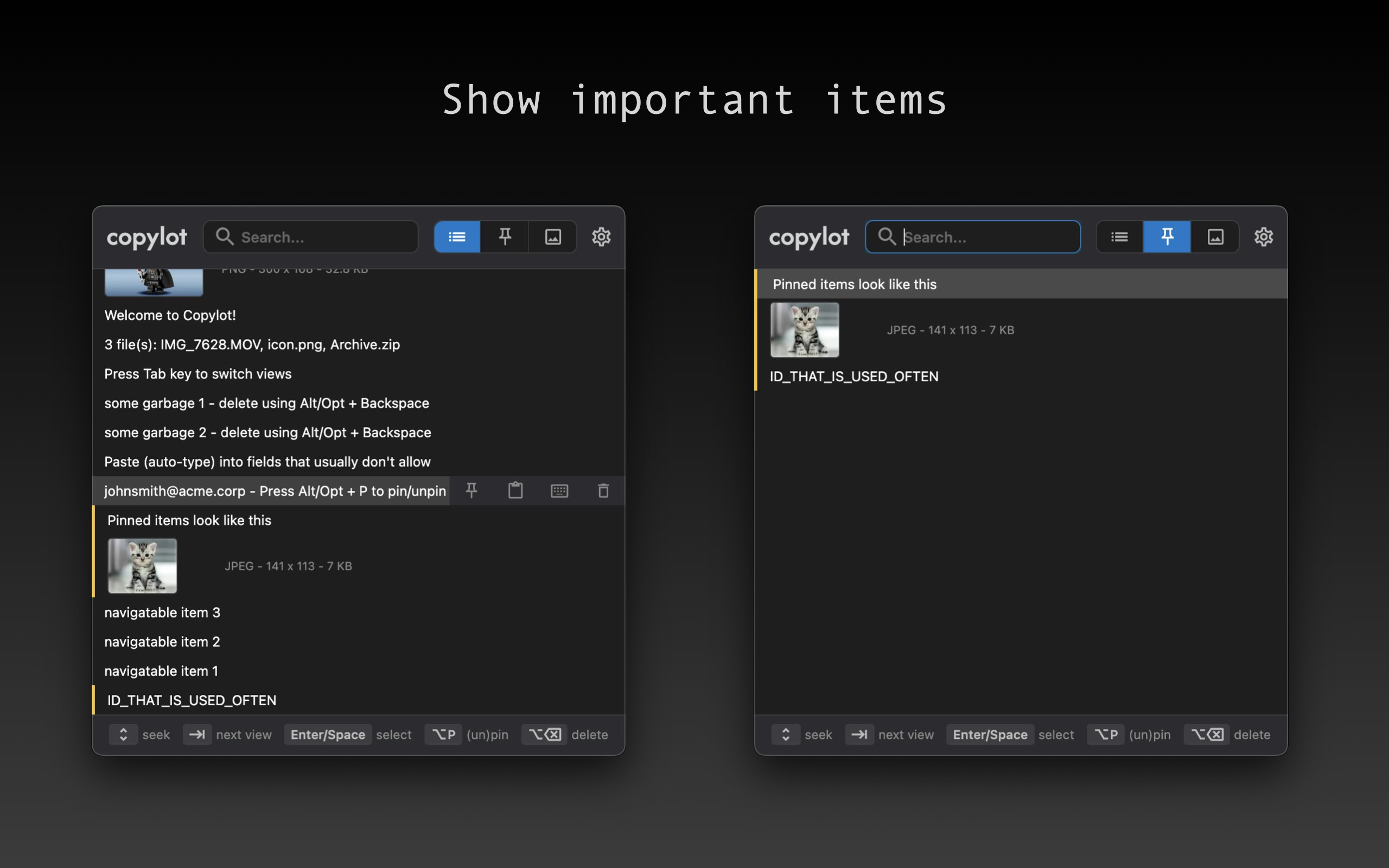The height and width of the screenshot is (868, 1389).
Task: Open the pinned items view in left window
Action: (505, 237)
